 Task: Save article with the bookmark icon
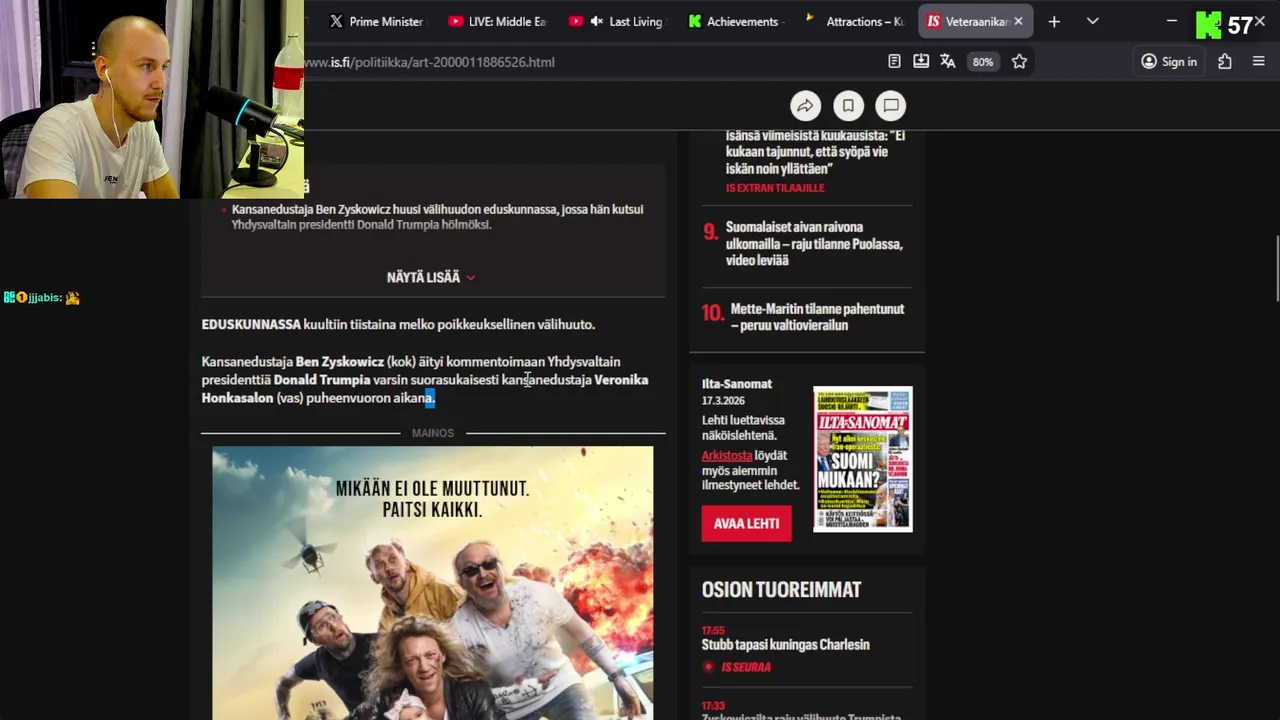click(x=848, y=105)
